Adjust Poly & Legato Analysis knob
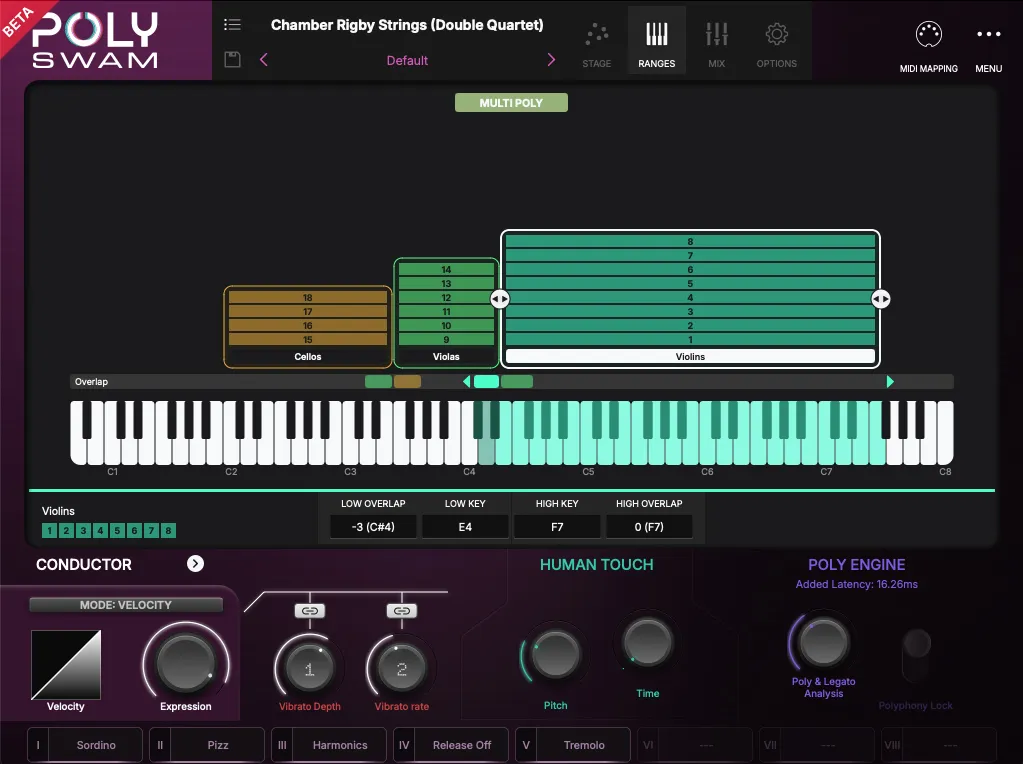This screenshot has width=1023, height=764. coord(823,642)
